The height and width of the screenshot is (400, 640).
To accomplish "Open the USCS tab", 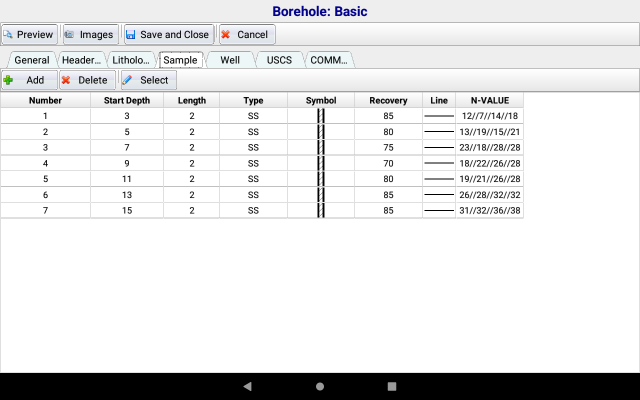I will (279, 60).
